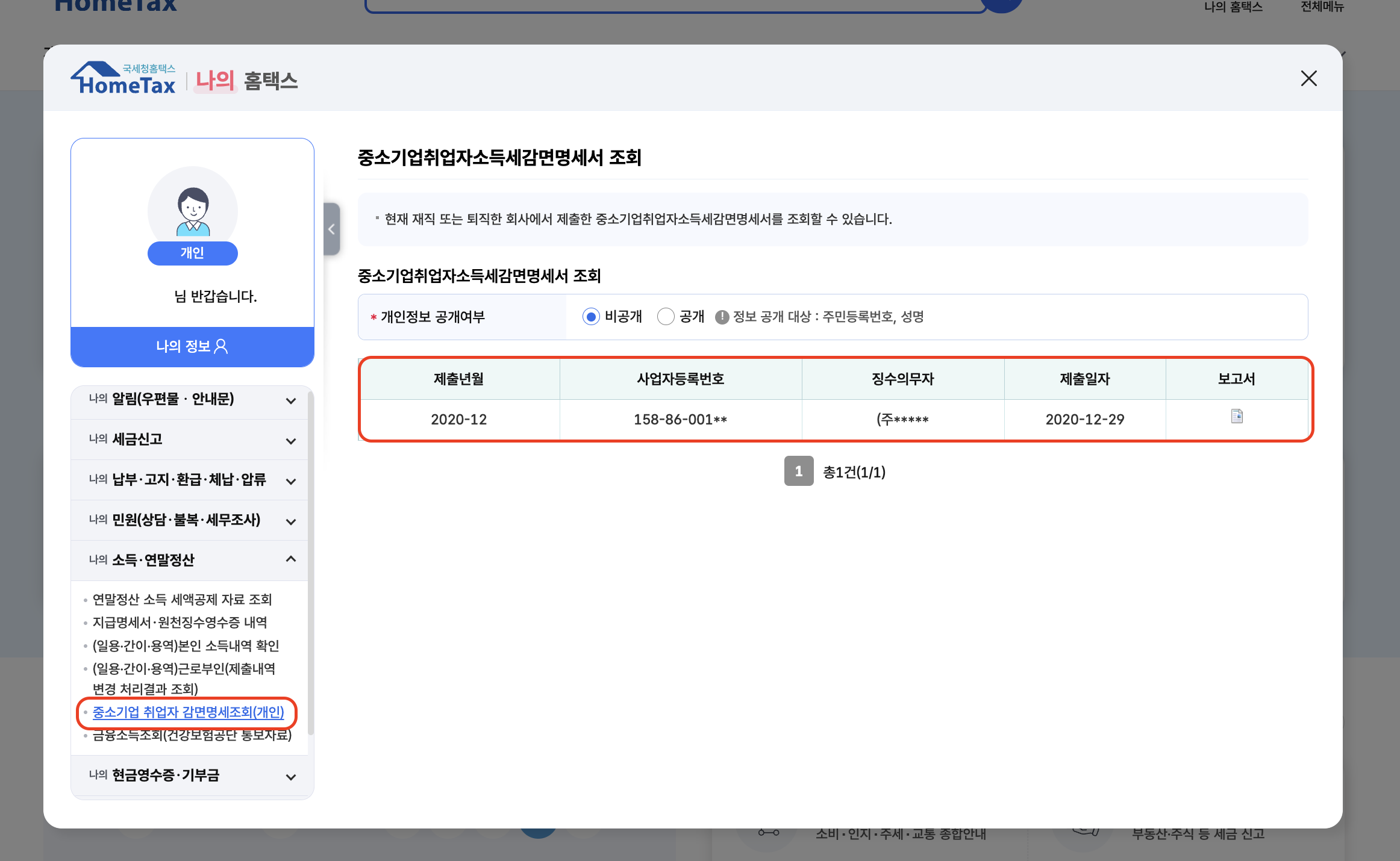This screenshot has height=861, width=1400.
Task: Expand 나의 납부·고지·환급·체납·압류 section
Action: click(291, 481)
